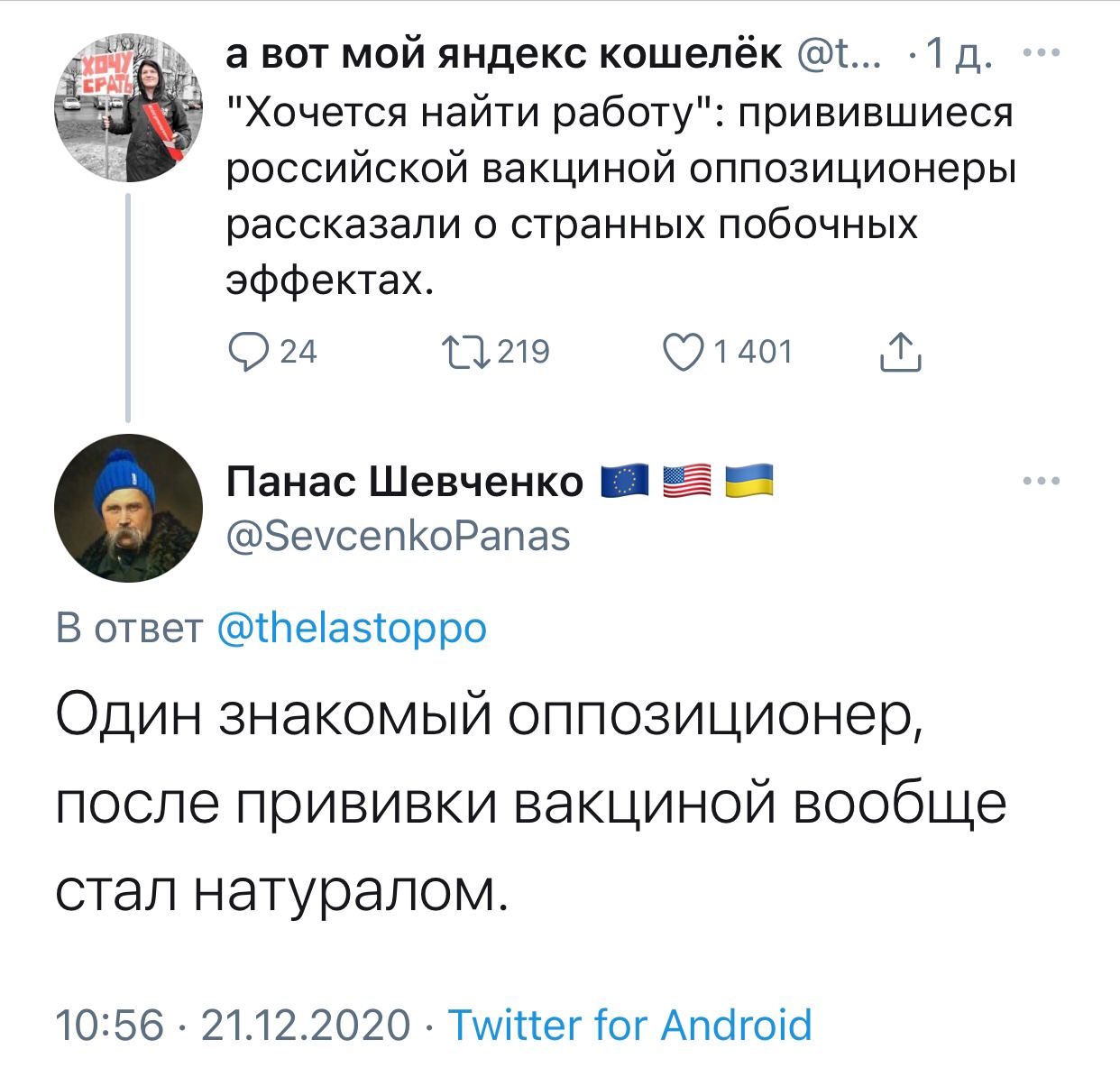Click the "Twitter for Android" source link

coord(629,1026)
